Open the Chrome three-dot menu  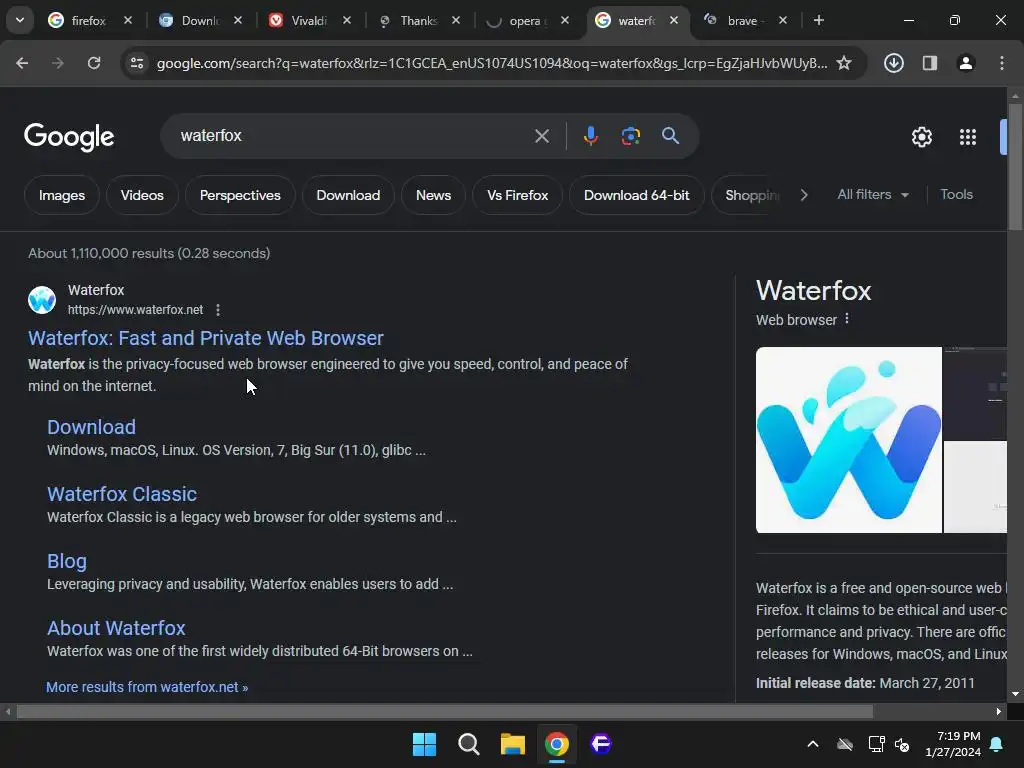click(1002, 63)
